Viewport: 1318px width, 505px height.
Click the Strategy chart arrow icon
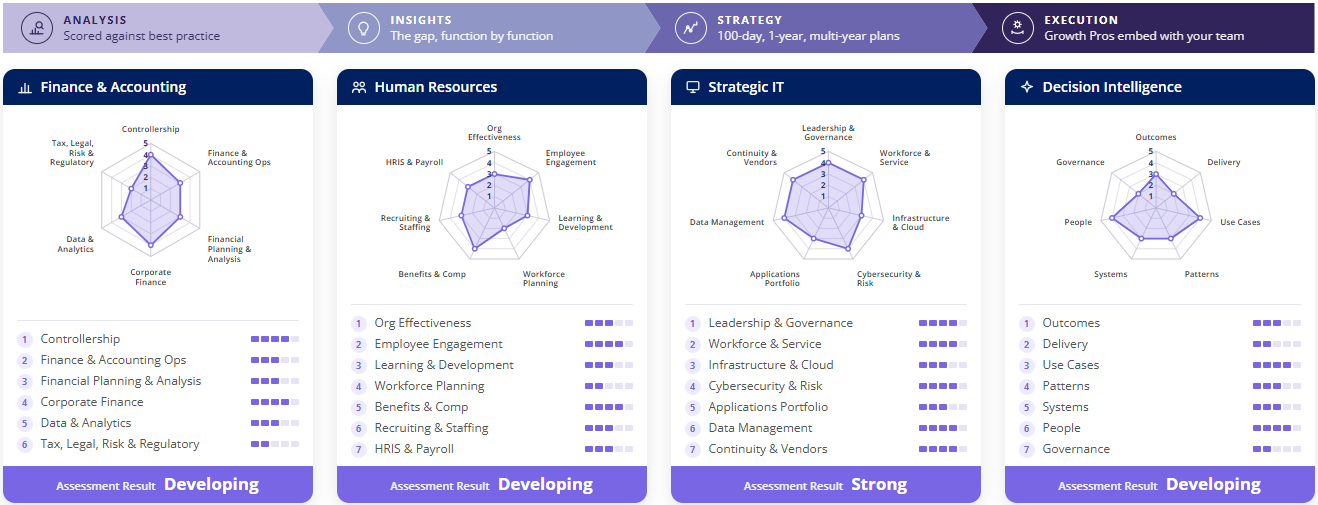coord(691,28)
